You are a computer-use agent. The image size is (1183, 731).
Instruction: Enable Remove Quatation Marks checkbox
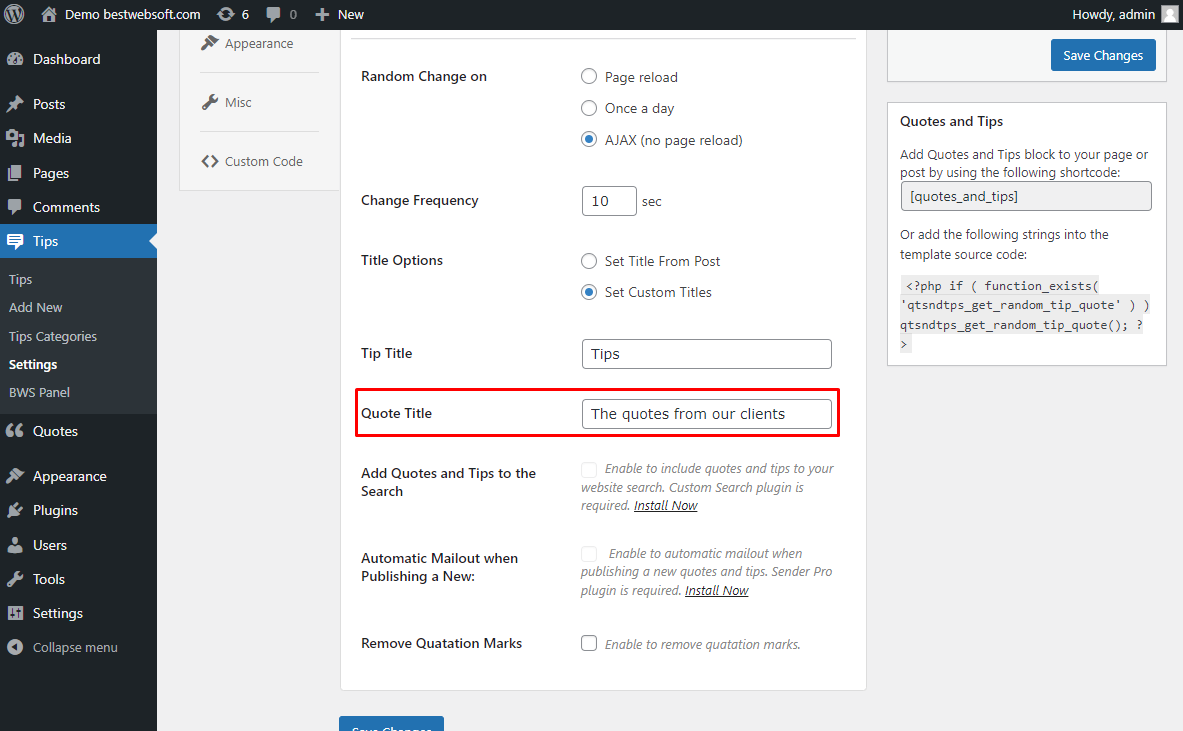[588, 643]
